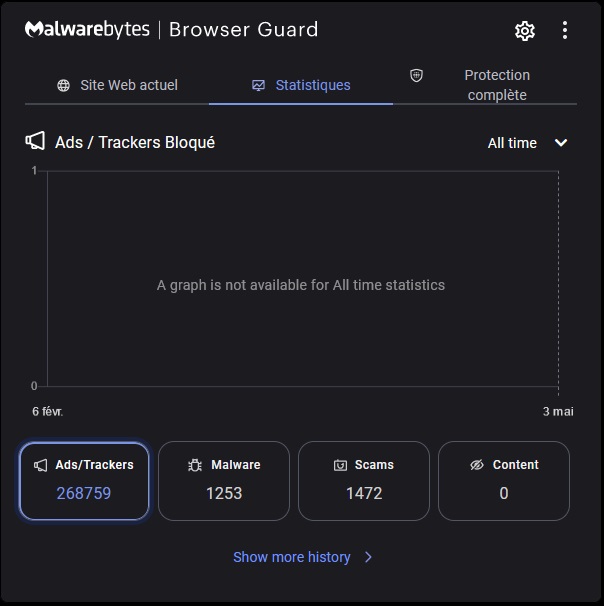
Task: Click the chart icon beside Statistiques
Action: click(259, 85)
